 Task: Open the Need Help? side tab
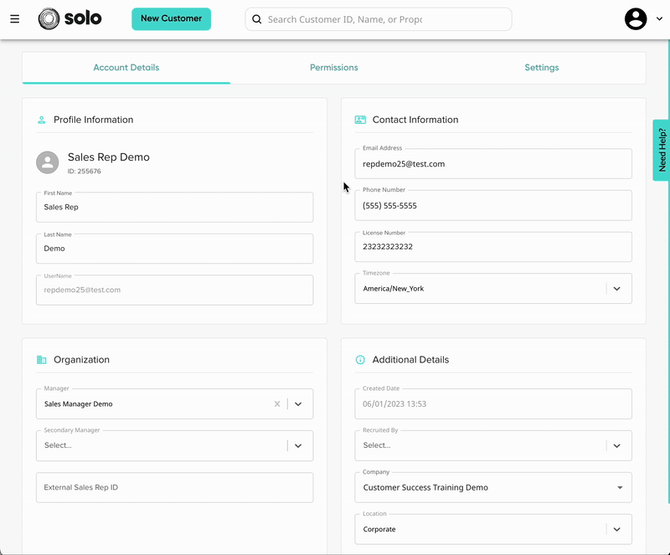pos(661,150)
